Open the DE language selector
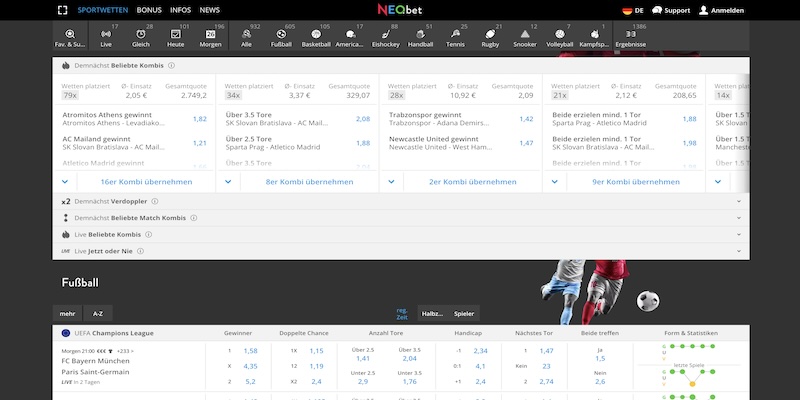Viewport: 800px width, 400px height. click(x=633, y=10)
